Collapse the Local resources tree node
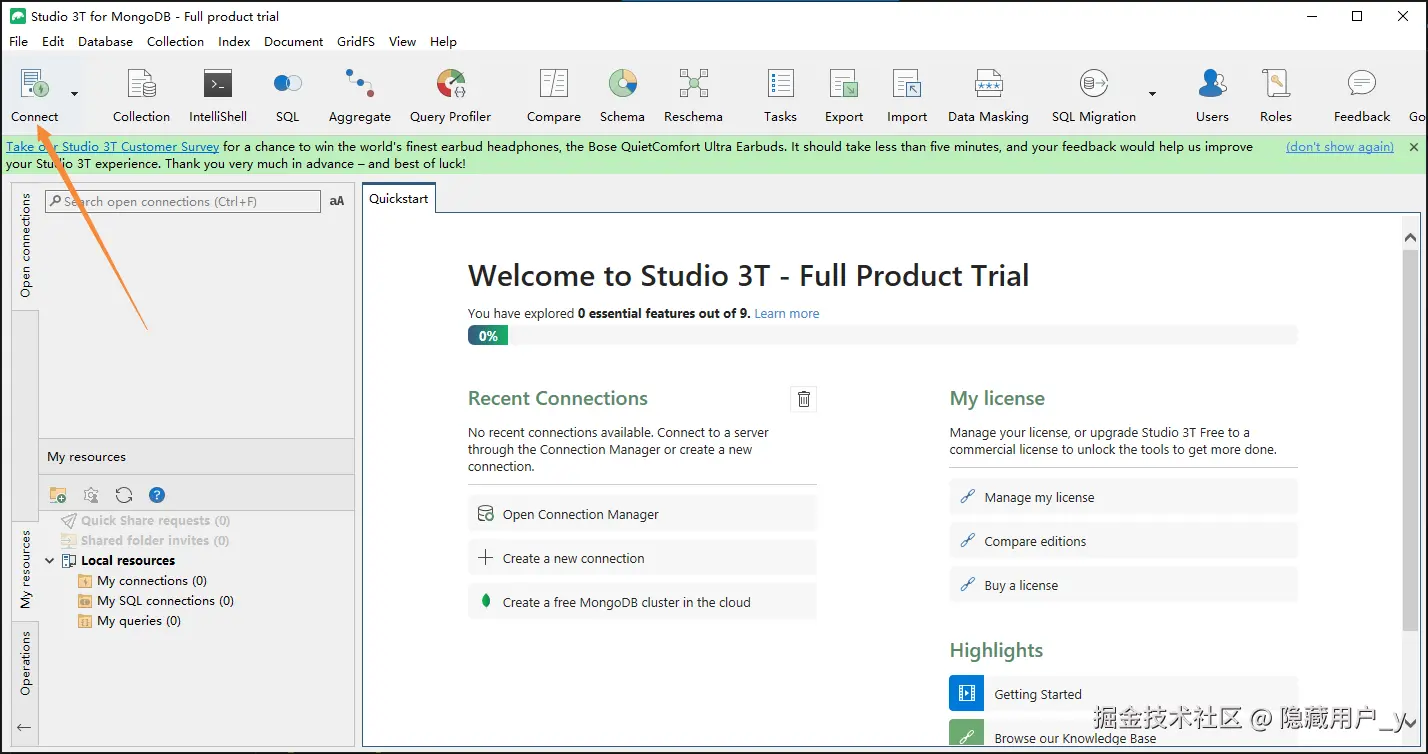Image resolution: width=1428 pixels, height=754 pixels. pos(49,561)
